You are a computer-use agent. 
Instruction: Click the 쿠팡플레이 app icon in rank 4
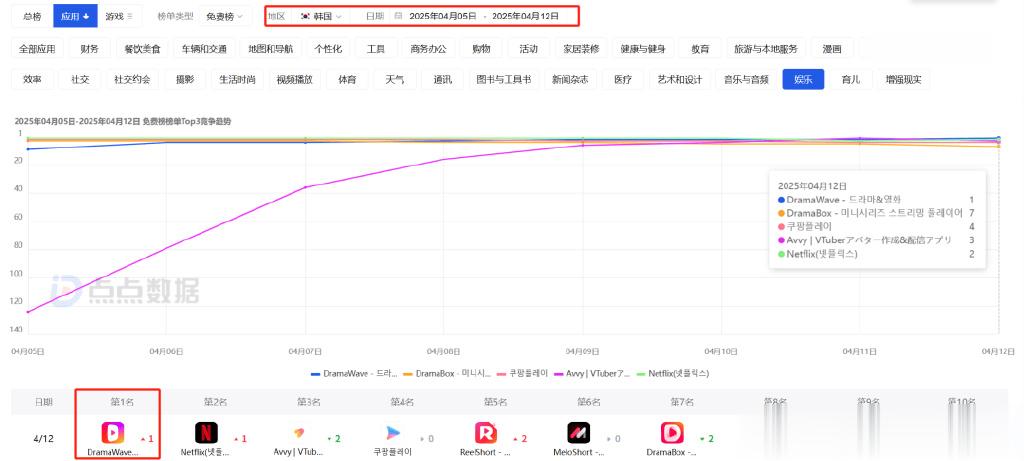(394, 433)
